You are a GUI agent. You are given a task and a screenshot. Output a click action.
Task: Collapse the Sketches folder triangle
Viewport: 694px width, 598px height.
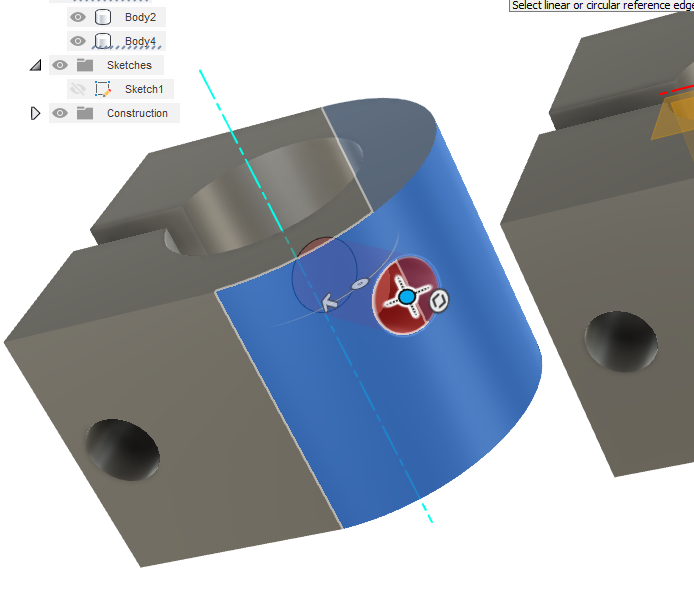36,66
